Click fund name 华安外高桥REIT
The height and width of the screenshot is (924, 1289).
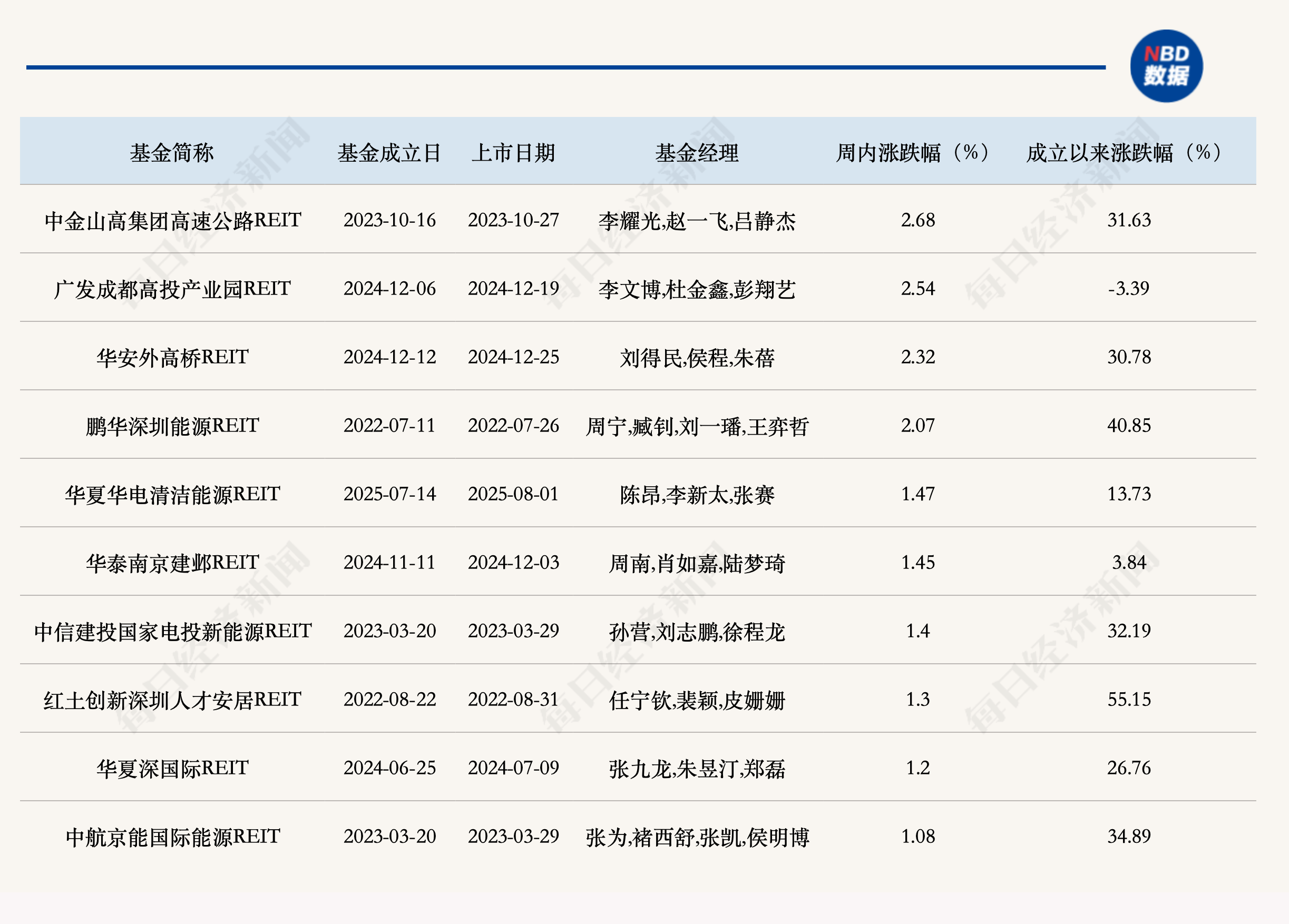173,358
